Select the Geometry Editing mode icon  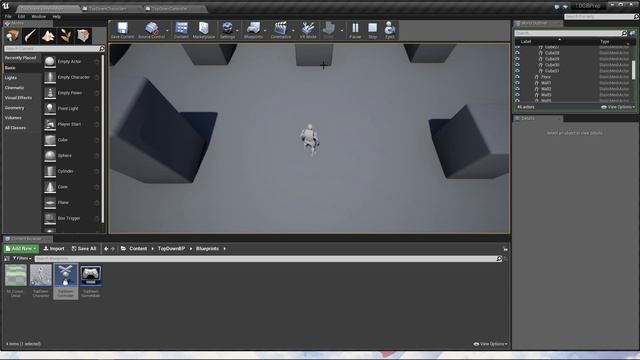tap(83, 36)
